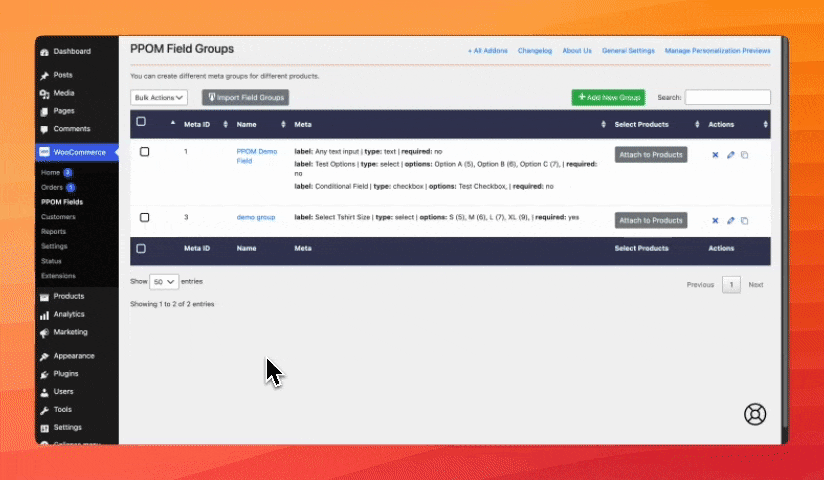Click the Media icon in sidebar

click(x=44, y=94)
